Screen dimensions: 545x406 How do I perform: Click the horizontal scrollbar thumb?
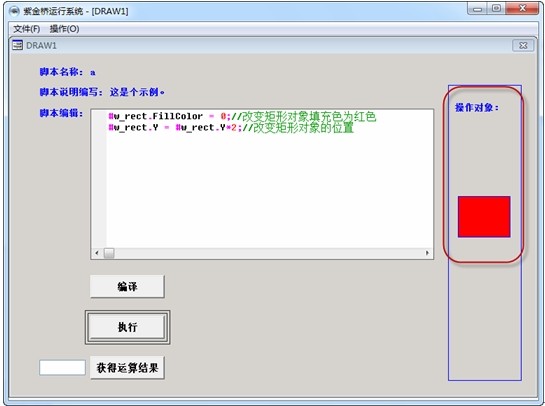click(109, 253)
